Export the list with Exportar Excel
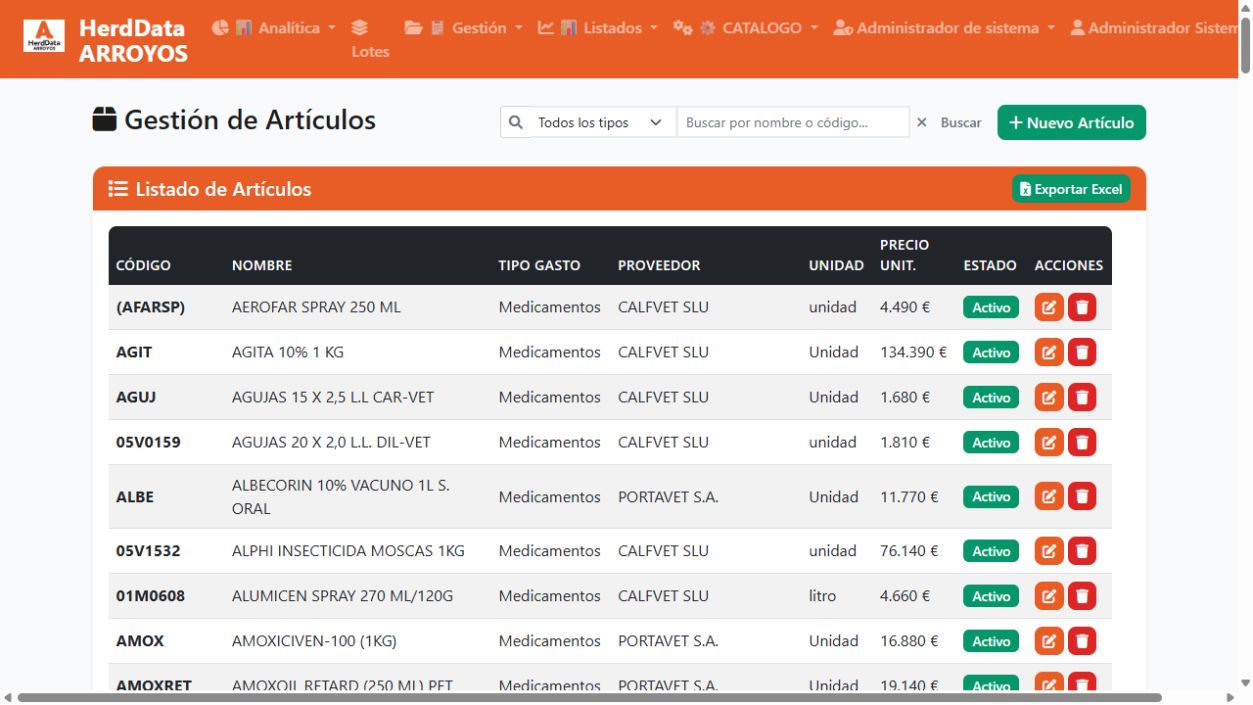1253x705 pixels. click(x=1071, y=189)
